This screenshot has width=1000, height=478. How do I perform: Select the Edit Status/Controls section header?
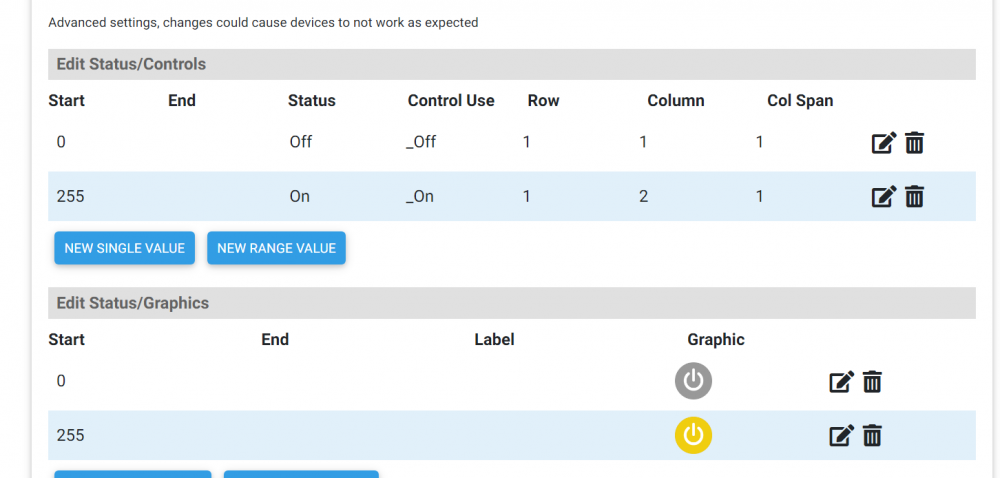click(131, 64)
